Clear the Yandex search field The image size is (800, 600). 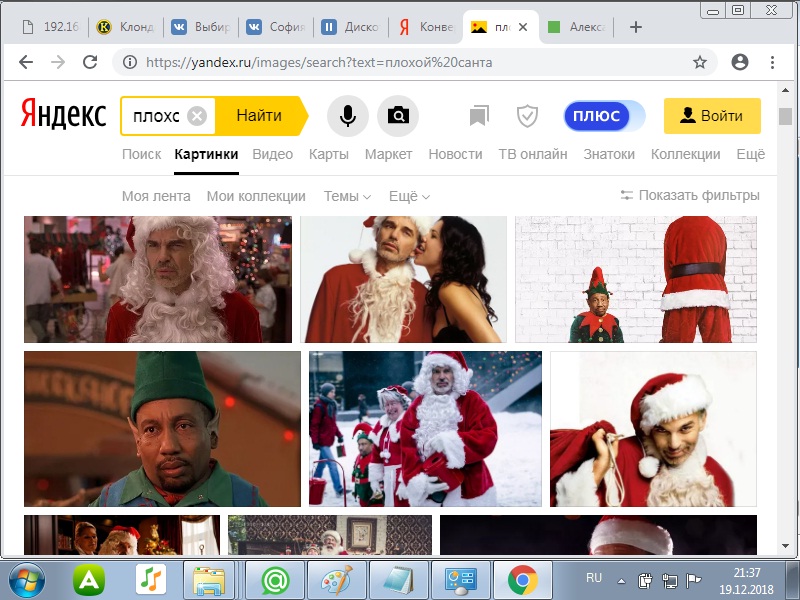[197, 116]
